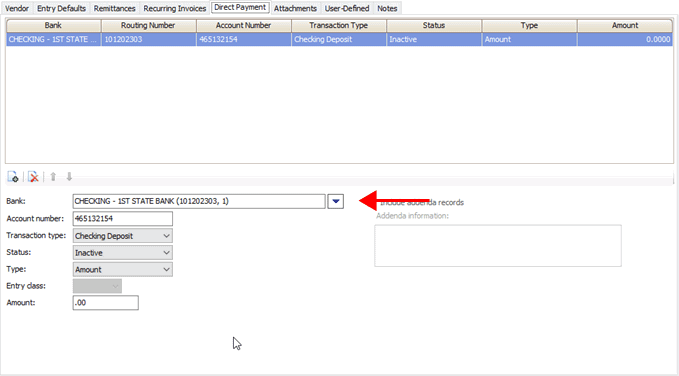Screen dimensions: 679x376
Task: Select the CHECKING - 1ST STATE row cell
Action: click(53, 39)
